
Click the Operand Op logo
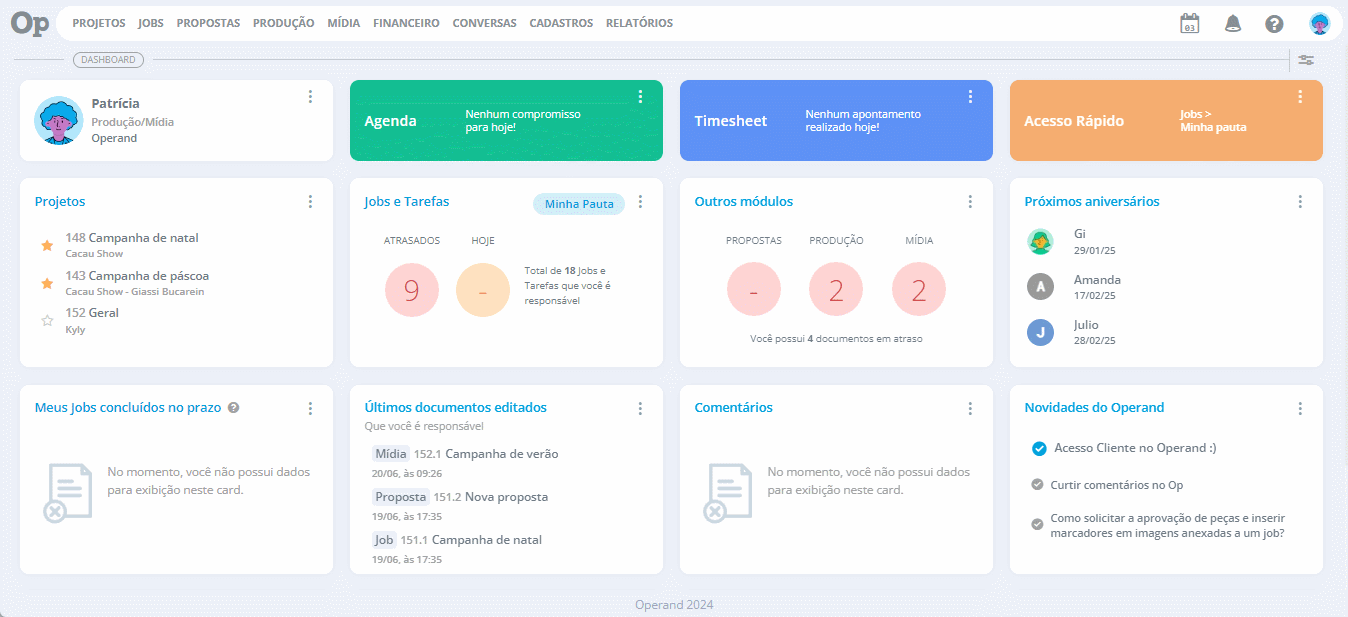30,23
